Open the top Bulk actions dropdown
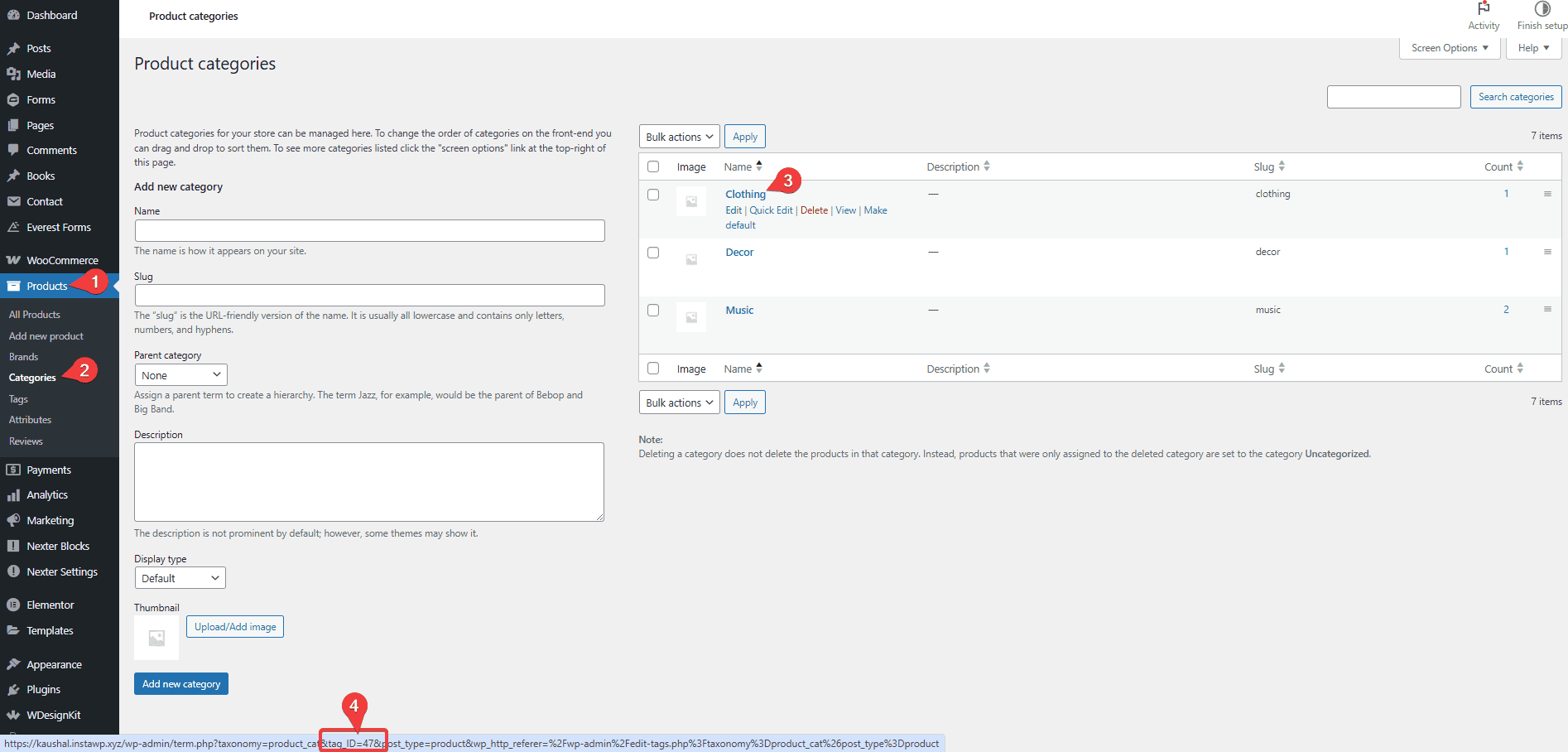The image size is (1568, 752). click(x=679, y=137)
